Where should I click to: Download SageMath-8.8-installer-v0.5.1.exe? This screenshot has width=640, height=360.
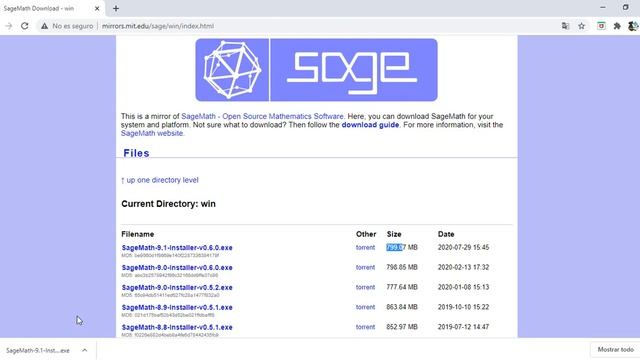click(177, 327)
